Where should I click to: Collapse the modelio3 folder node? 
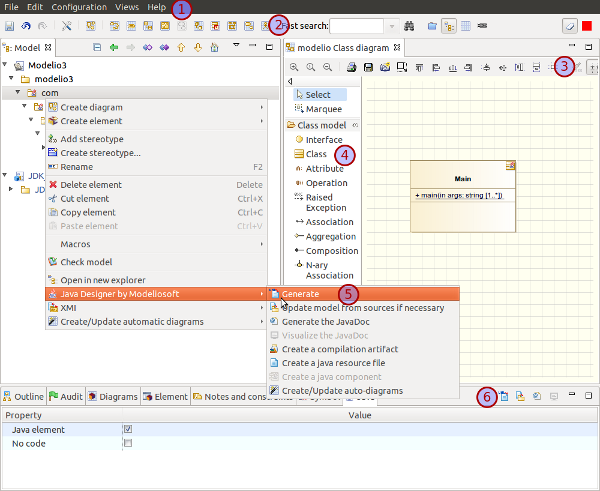pyautogui.click(x=11, y=78)
